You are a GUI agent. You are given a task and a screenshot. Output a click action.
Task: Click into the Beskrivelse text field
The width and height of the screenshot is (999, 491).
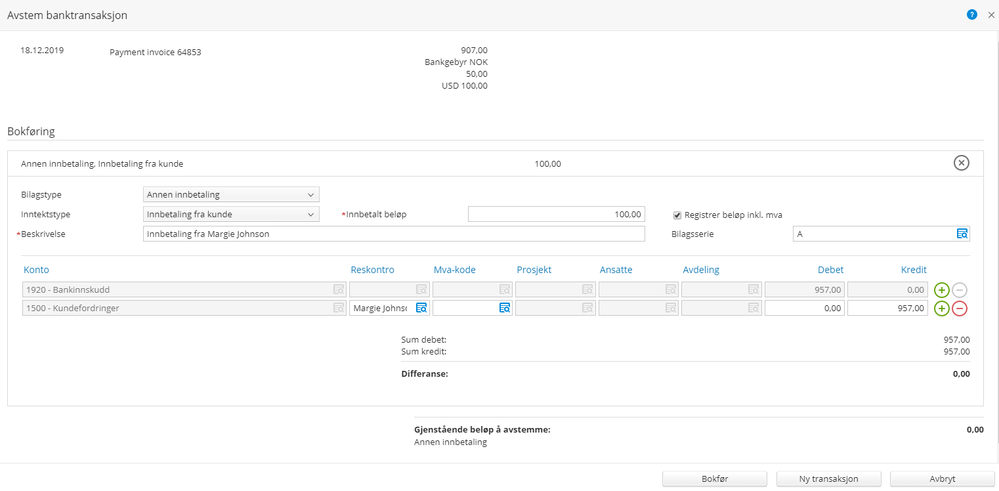[x=394, y=234]
